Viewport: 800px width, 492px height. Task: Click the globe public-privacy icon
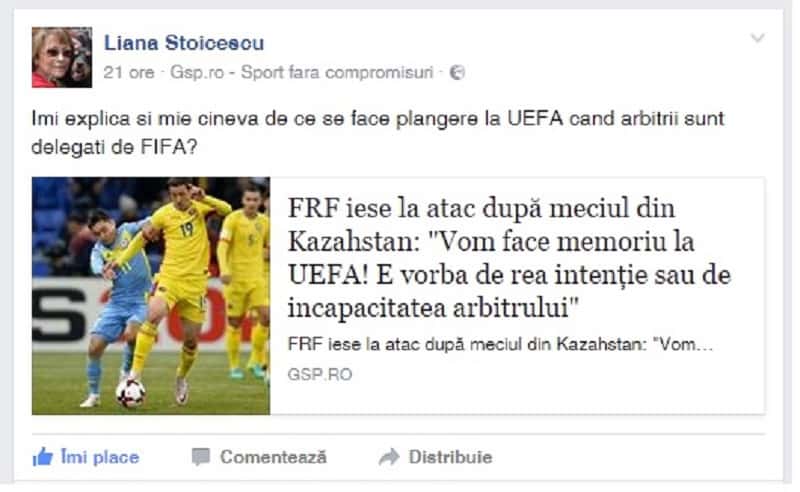point(457,72)
